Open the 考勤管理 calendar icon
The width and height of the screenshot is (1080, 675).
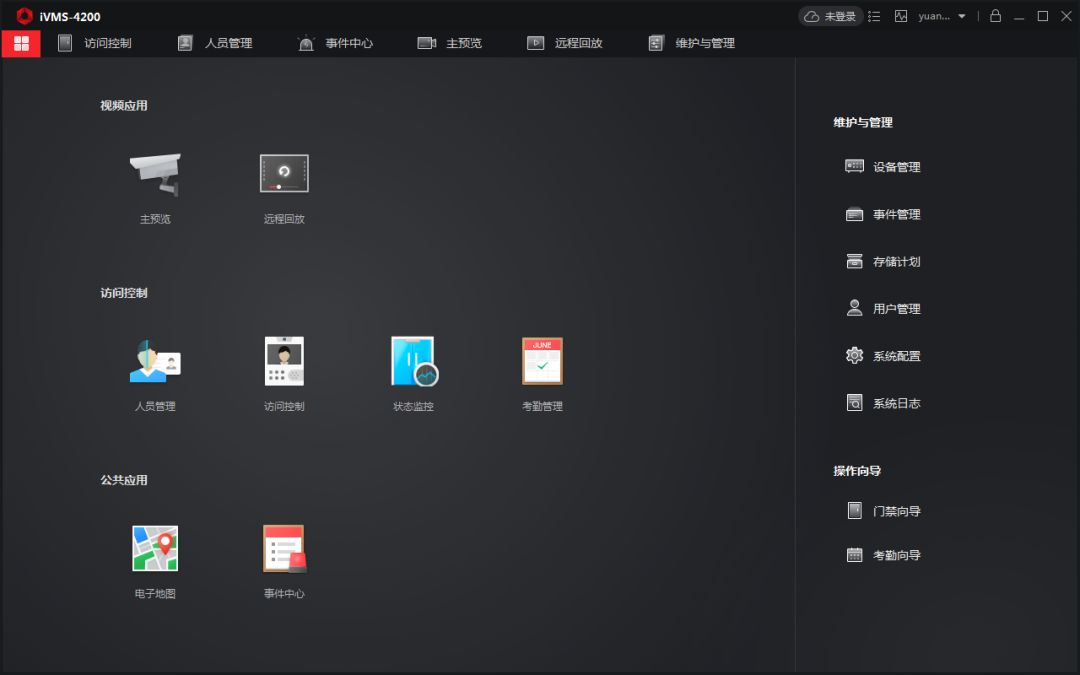tap(542, 362)
